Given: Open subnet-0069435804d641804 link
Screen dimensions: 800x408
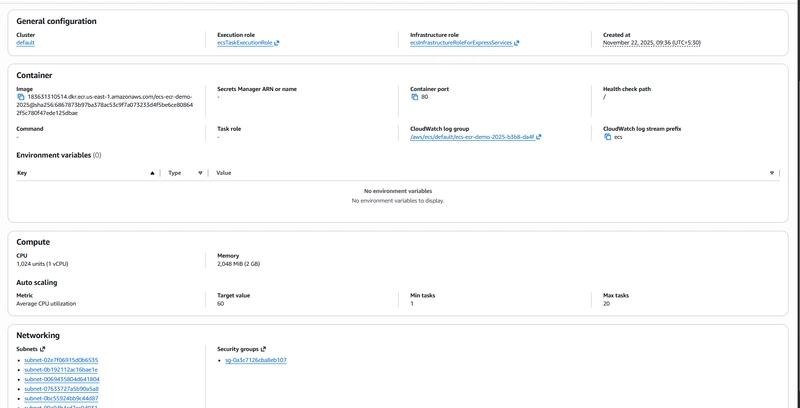Looking at the screenshot, I should (61, 379).
